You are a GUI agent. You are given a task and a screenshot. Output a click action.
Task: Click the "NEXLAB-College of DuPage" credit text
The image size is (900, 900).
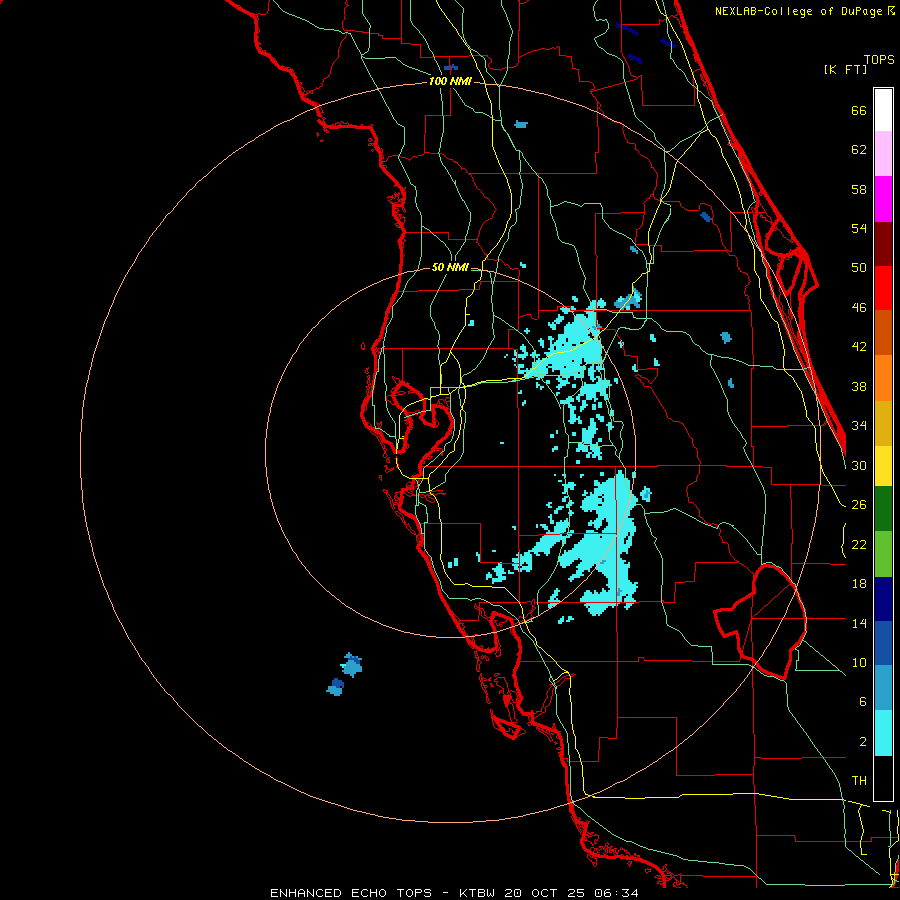click(x=799, y=11)
